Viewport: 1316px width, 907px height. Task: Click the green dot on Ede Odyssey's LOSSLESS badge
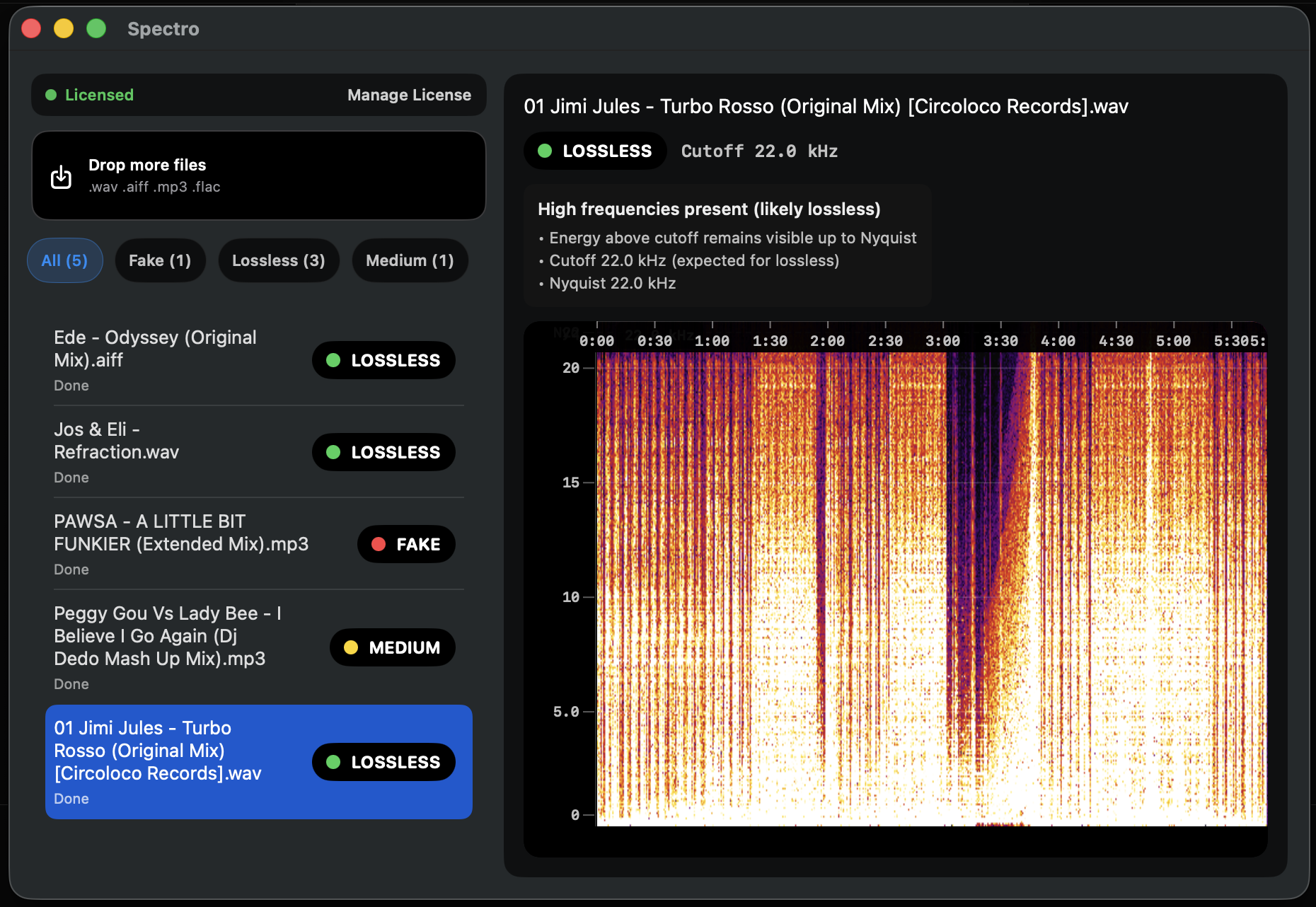[335, 360]
